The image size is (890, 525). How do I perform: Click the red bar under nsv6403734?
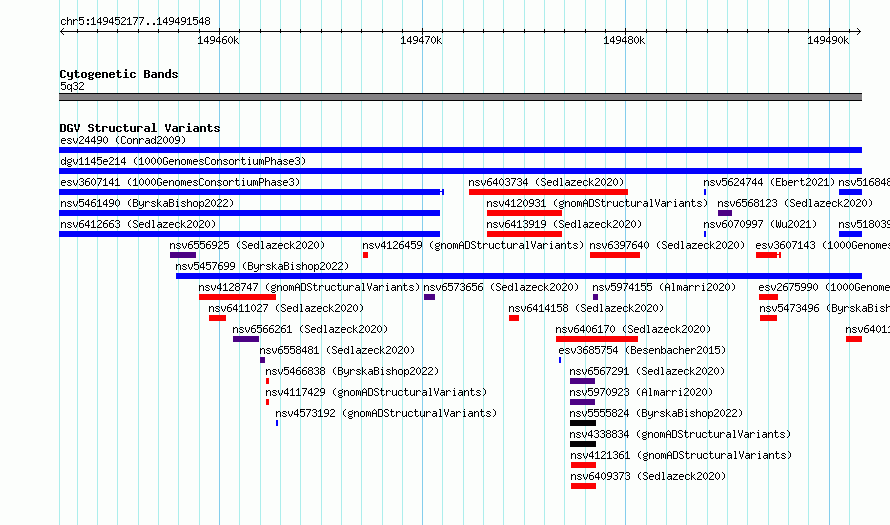[548, 192]
